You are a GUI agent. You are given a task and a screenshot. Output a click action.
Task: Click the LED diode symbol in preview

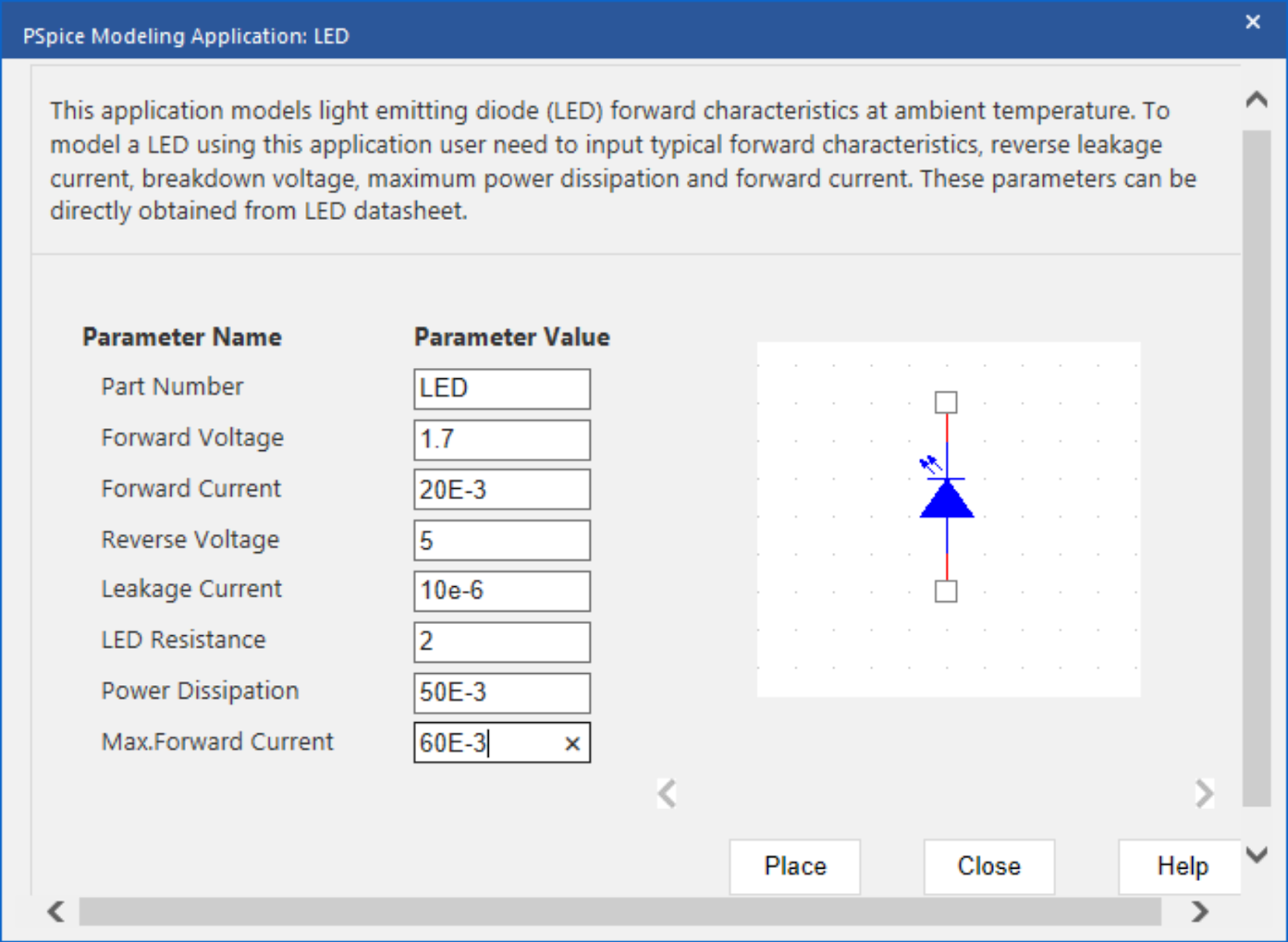[x=947, y=498]
